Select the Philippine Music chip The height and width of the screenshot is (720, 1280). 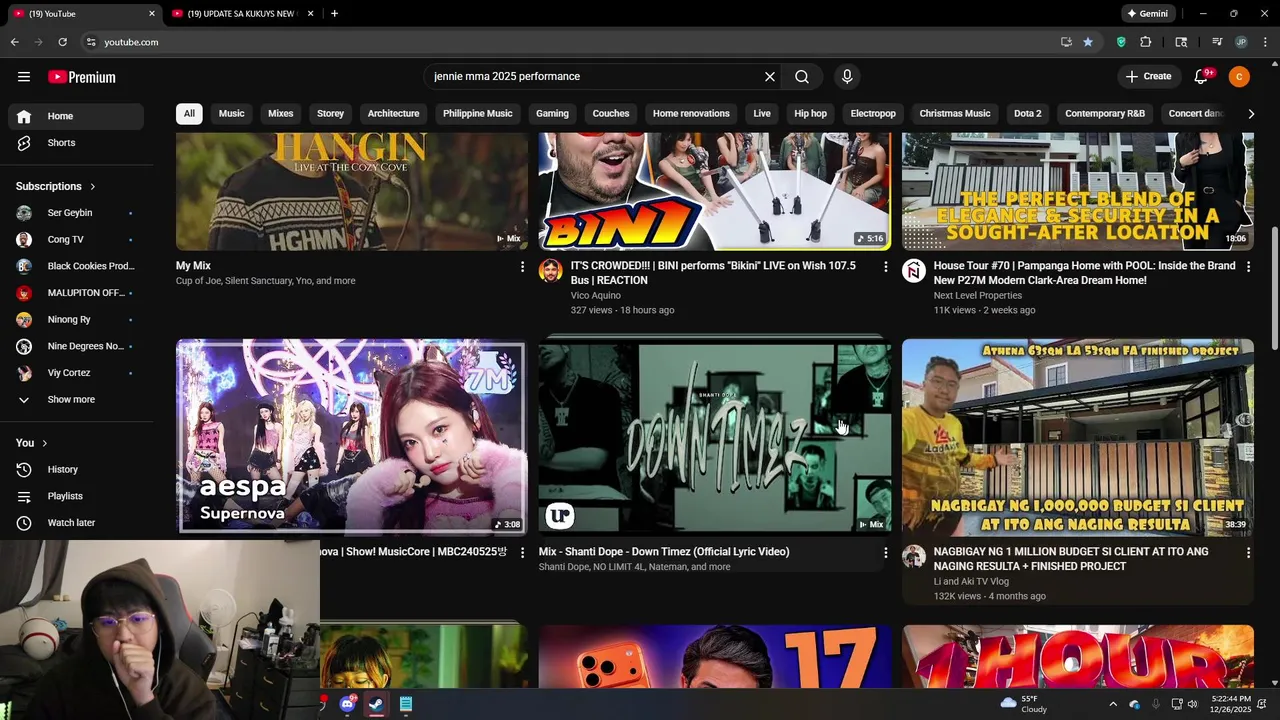(478, 114)
